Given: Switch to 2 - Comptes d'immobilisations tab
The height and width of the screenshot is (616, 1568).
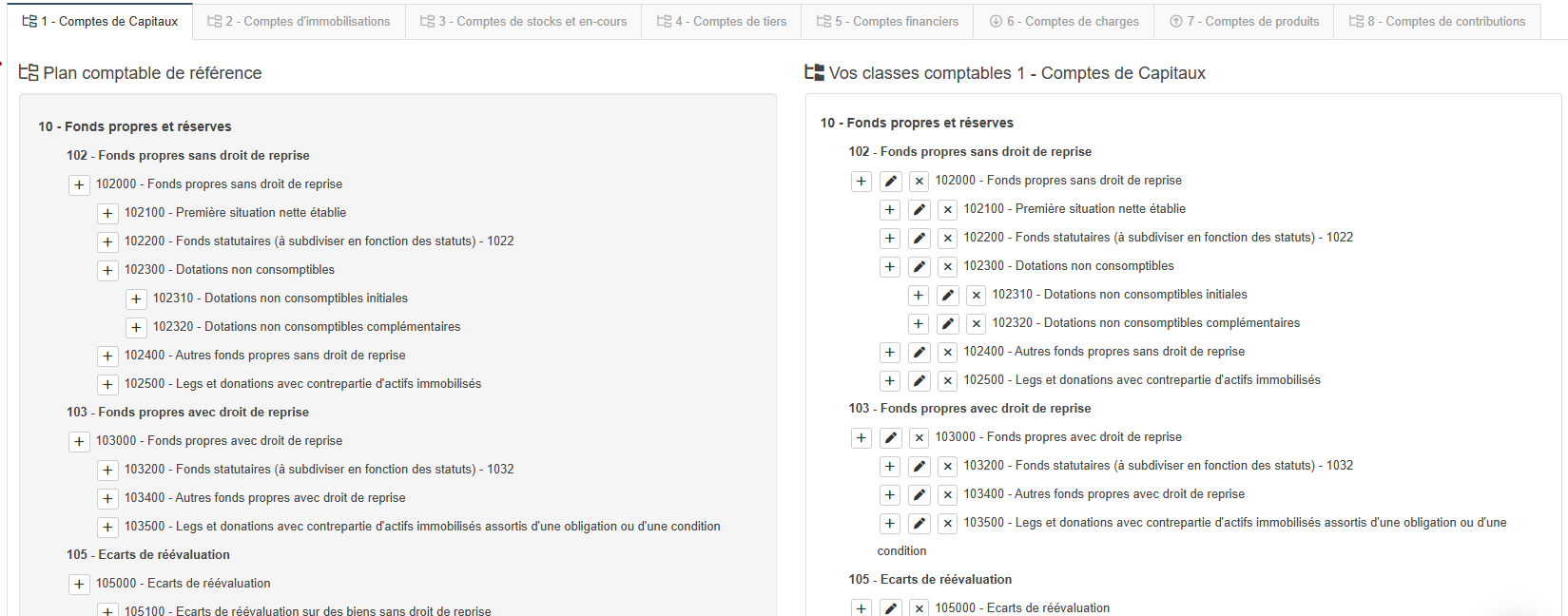Looking at the screenshot, I should click(x=299, y=21).
